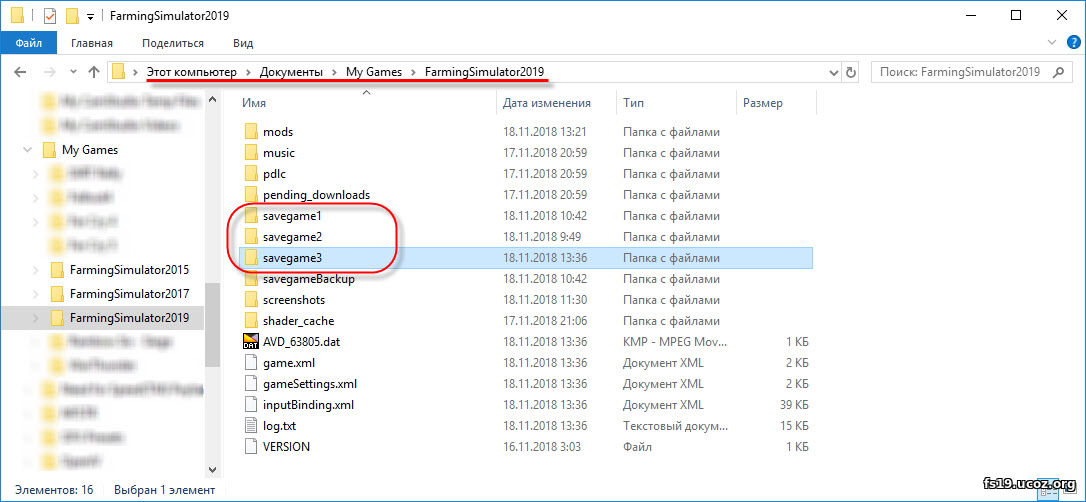Click the new folder quick access icon

[71, 15]
